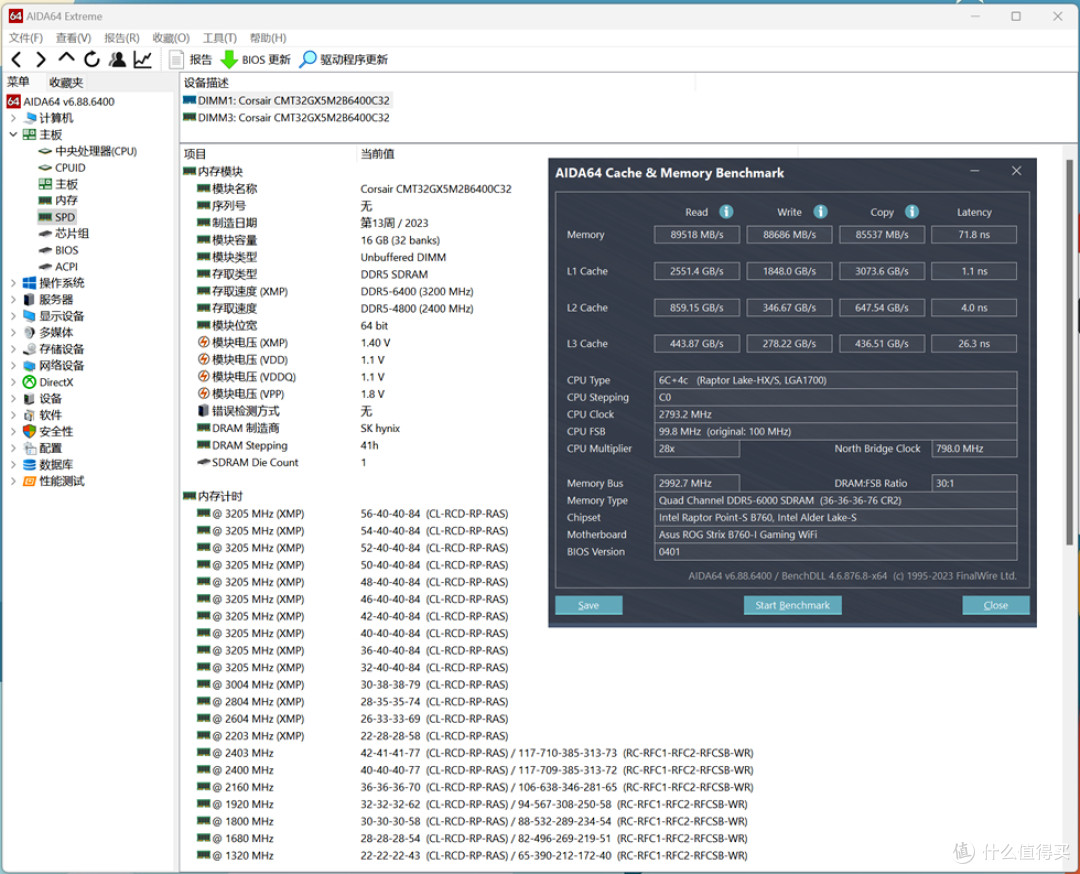
Task: Click the Refresh toolbar icon
Action: point(92,60)
